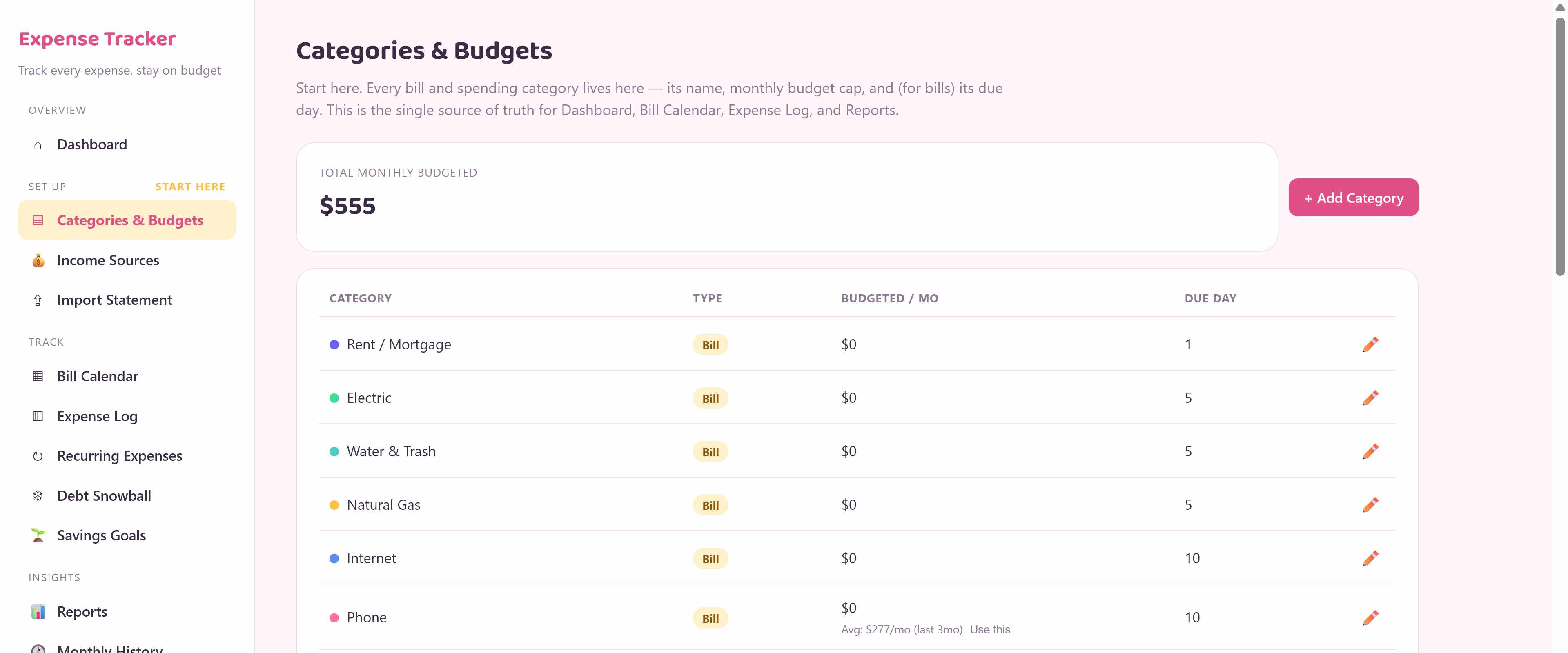This screenshot has height=653, width=1568.
Task: Click the 'Internet' category name
Action: tap(371, 559)
